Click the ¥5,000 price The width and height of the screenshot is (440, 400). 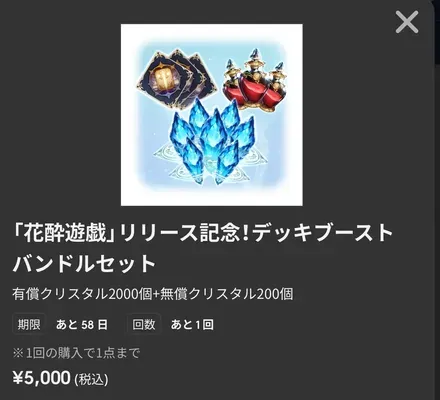pos(41,378)
